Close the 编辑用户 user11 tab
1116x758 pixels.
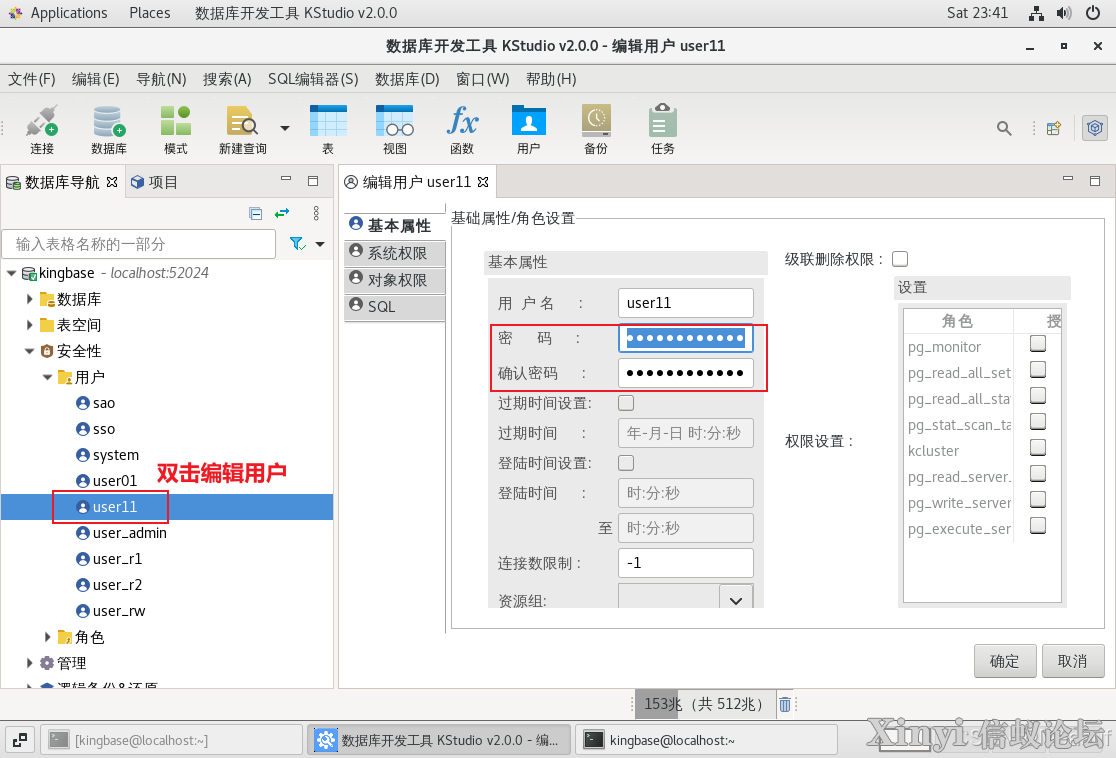click(x=483, y=182)
